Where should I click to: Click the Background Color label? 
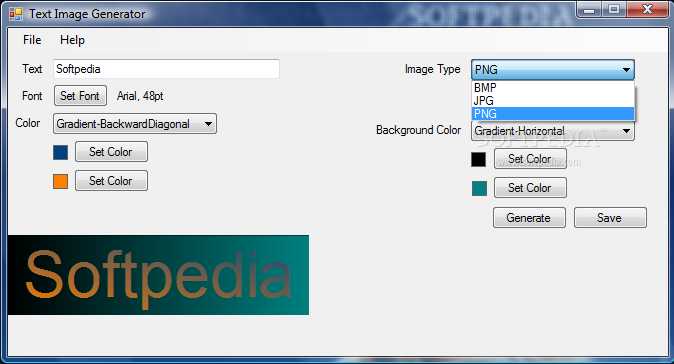418,130
